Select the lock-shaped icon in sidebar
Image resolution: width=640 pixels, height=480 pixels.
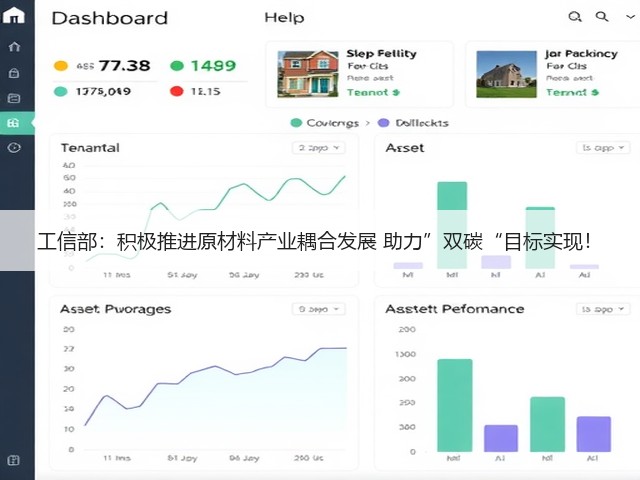(14, 73)
